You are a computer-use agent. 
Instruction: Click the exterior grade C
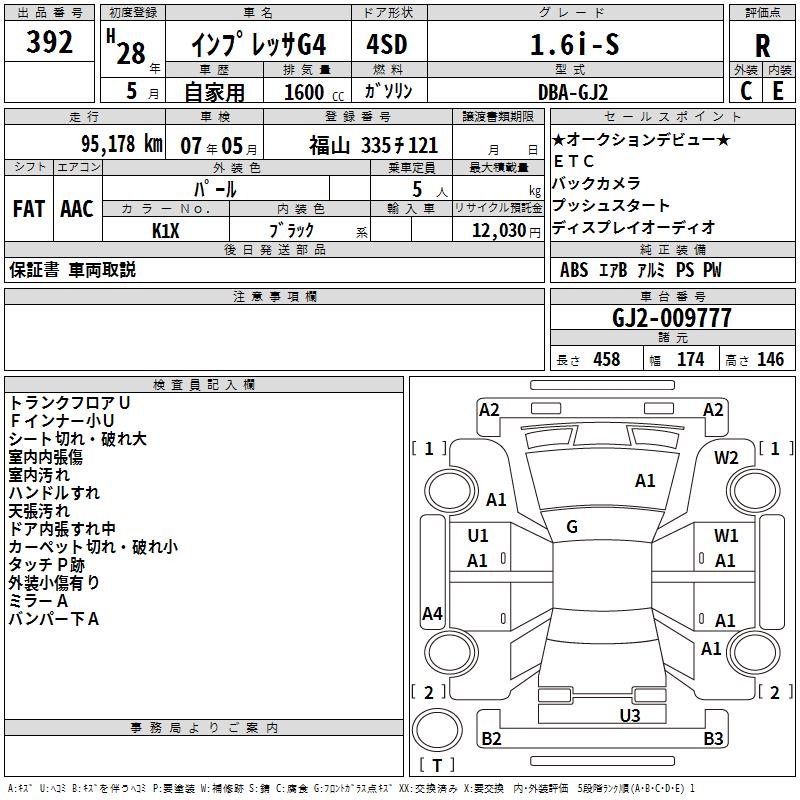[x=746, y=91]
